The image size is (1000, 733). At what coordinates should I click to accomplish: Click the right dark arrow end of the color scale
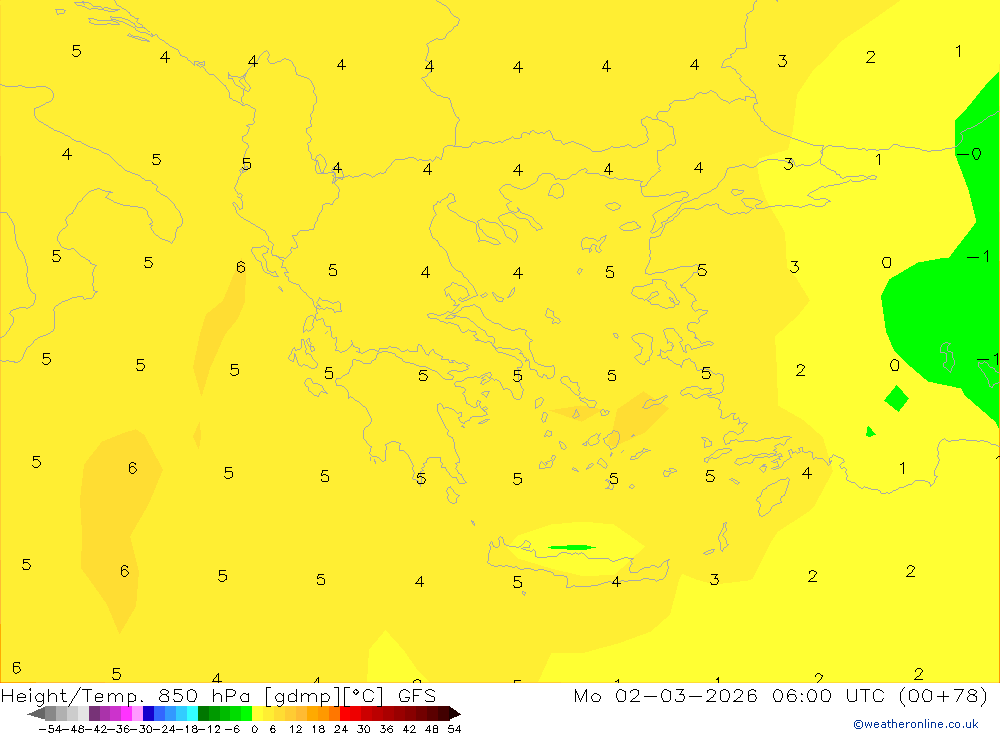[455, 713]
